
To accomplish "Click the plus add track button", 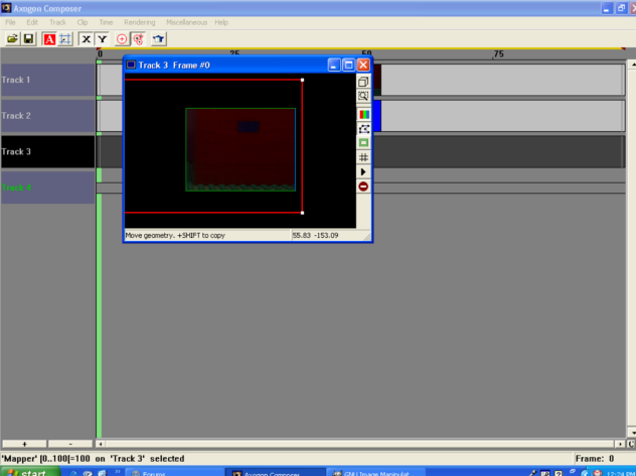I will point(24,444).
